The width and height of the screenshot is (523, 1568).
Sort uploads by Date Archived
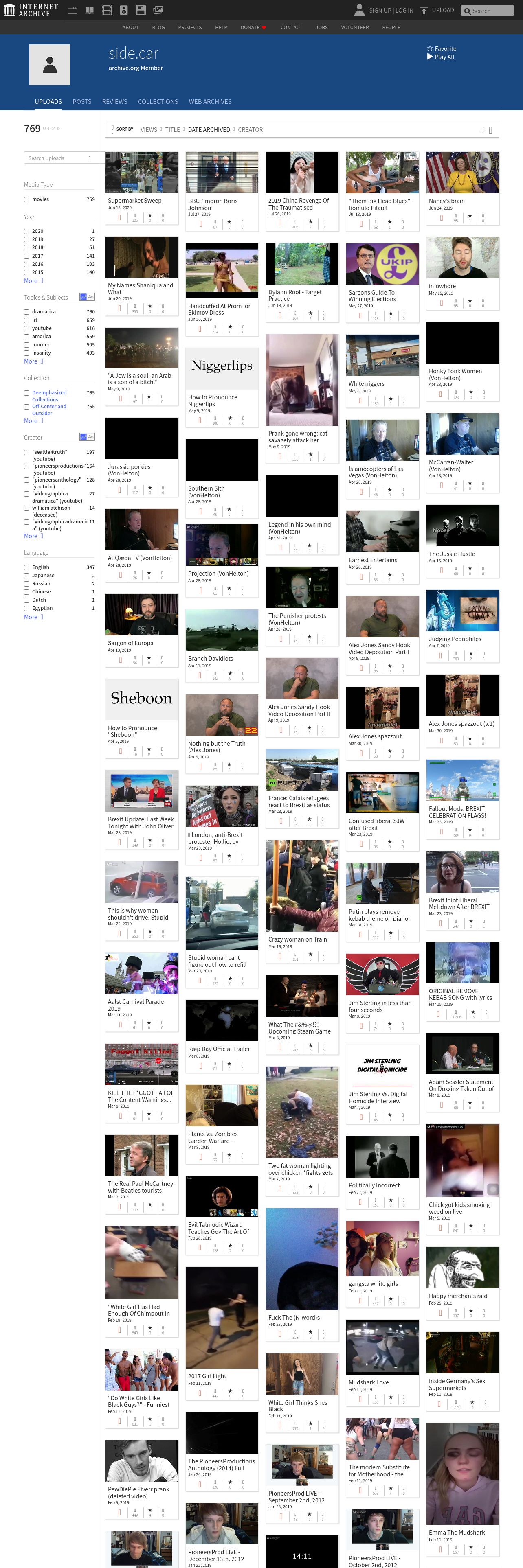point(209,130)
